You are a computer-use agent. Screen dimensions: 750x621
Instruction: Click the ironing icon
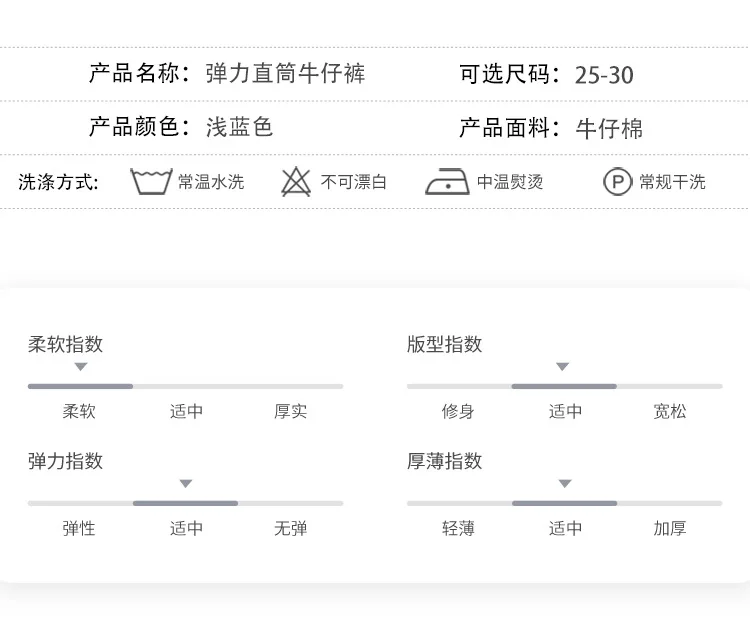click(x=447, y=182)
